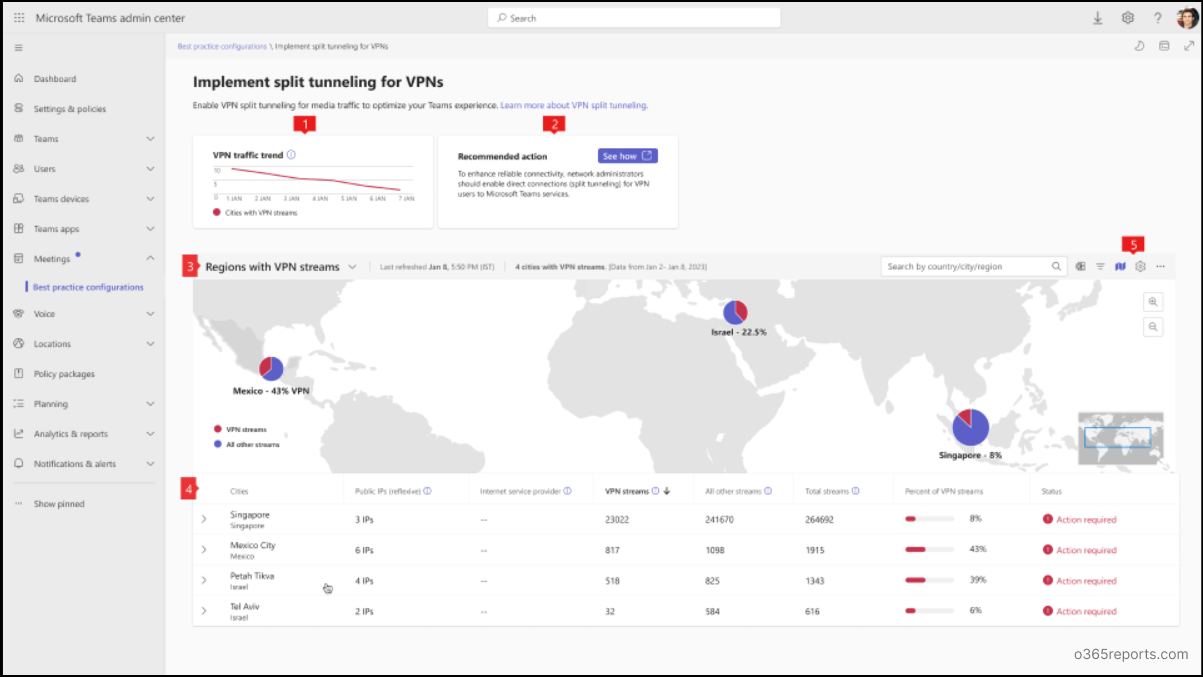Sort by the VPN streams down arrow
1203x677 pixels.
point(667,491)
